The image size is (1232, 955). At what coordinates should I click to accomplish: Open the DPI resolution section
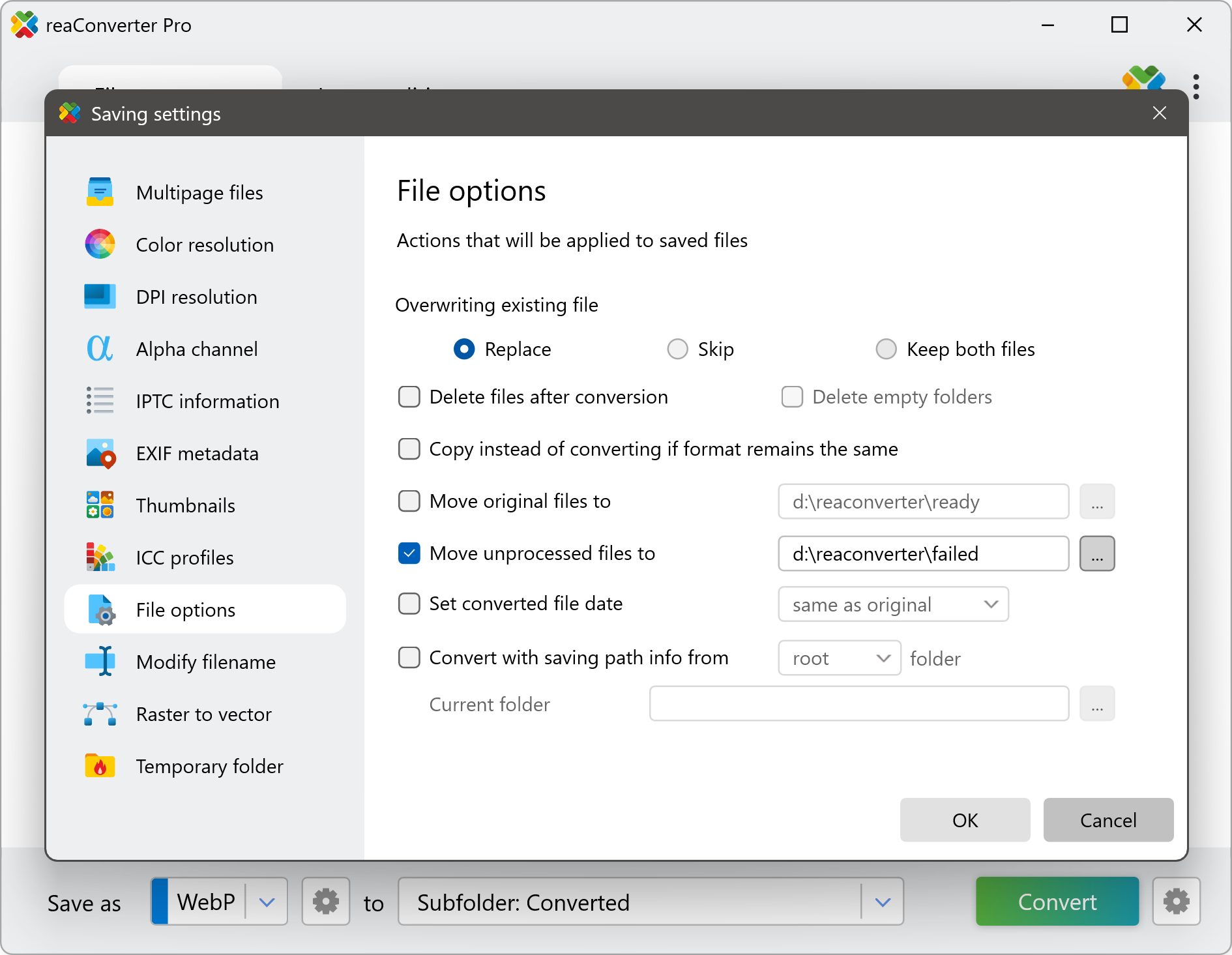(196, 297)
